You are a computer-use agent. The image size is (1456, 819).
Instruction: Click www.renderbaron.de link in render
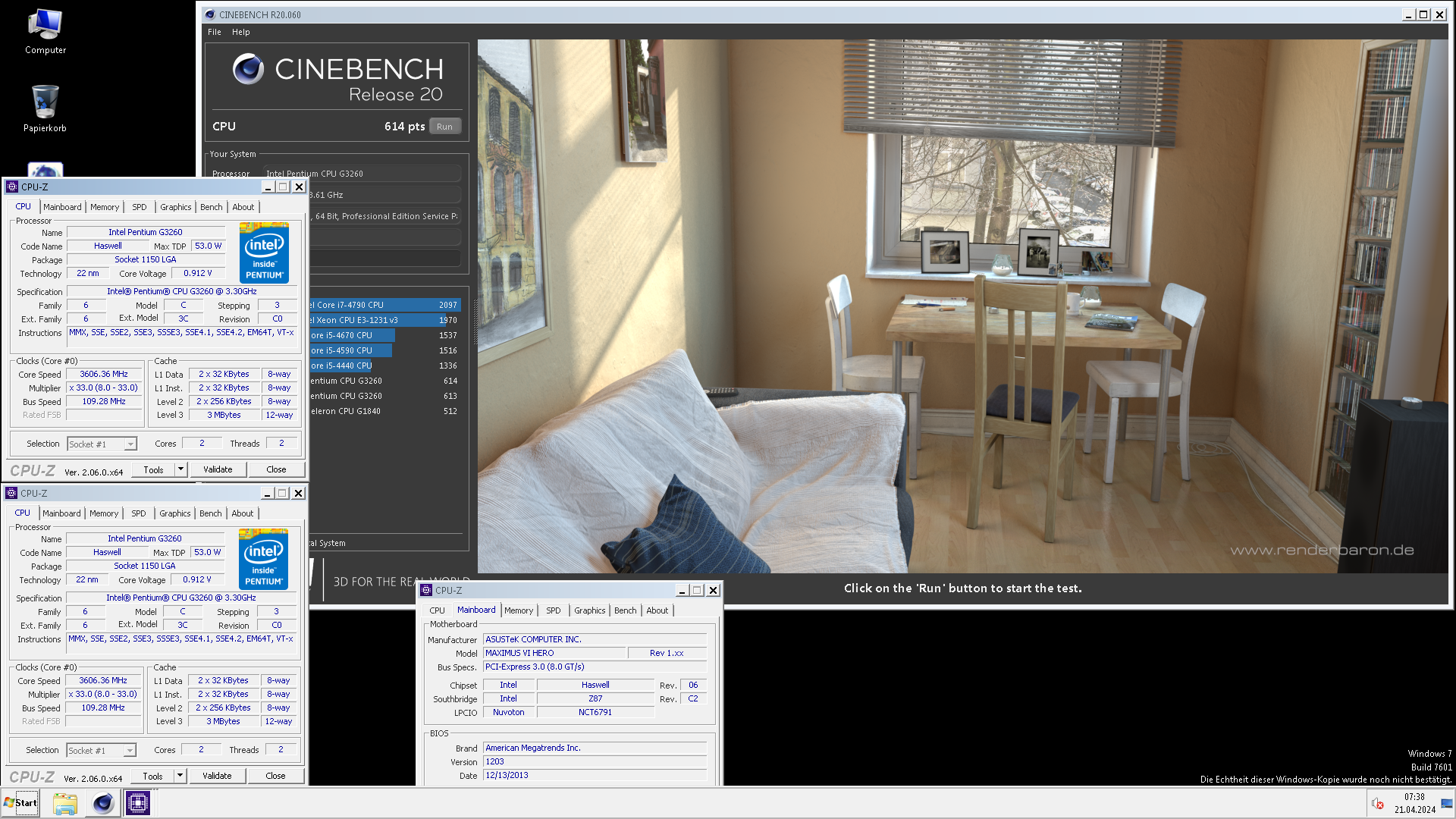click(x=1322, y=551)
